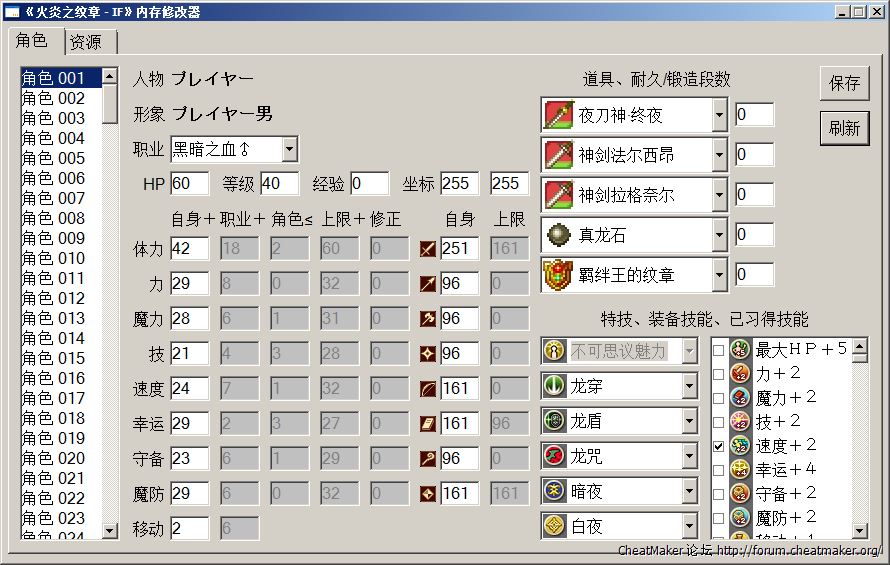
Task: Click the 暗夜 skill icon
Action: tap(555, 491)
